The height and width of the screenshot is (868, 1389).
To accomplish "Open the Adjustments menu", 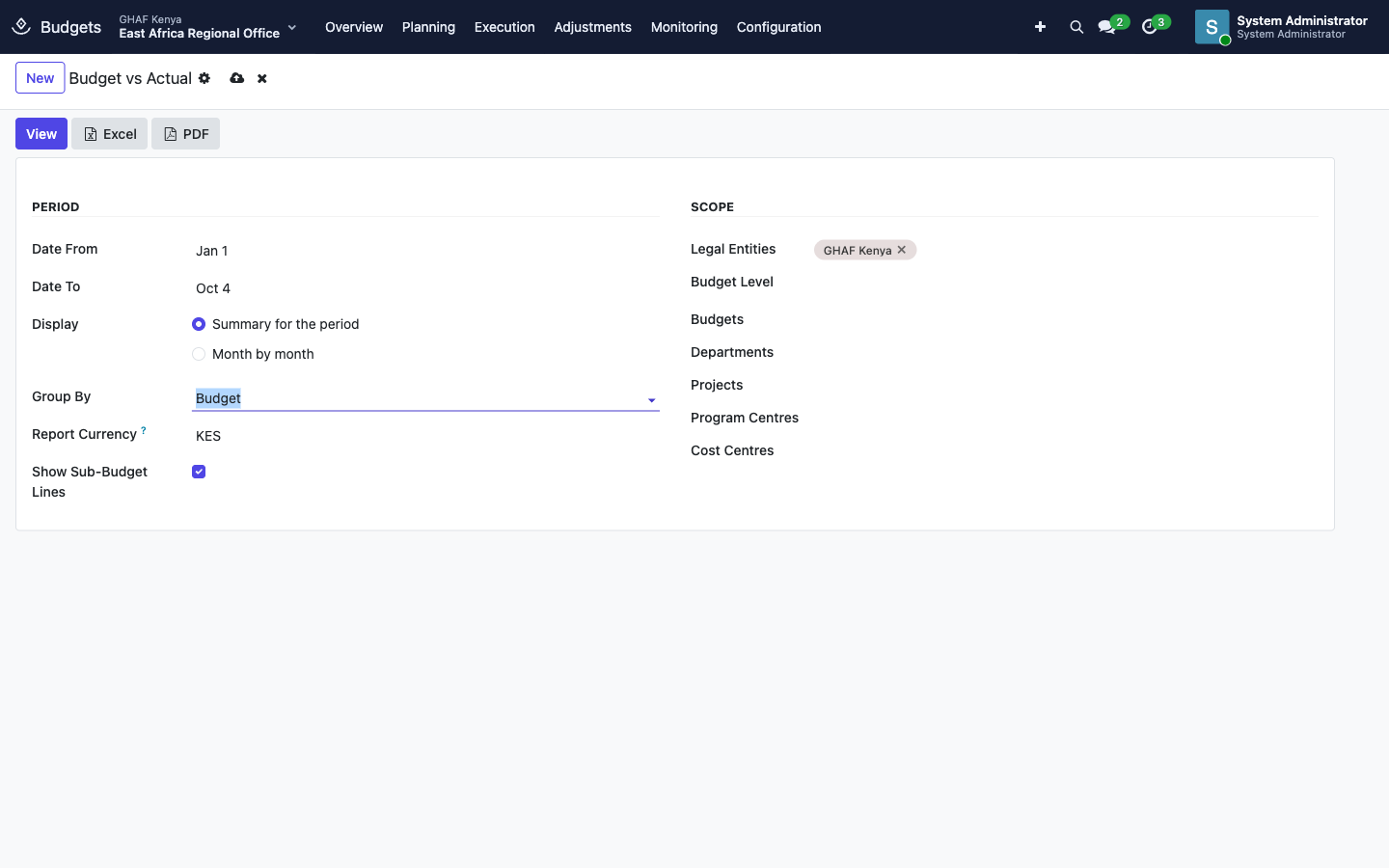I will 592,27.
